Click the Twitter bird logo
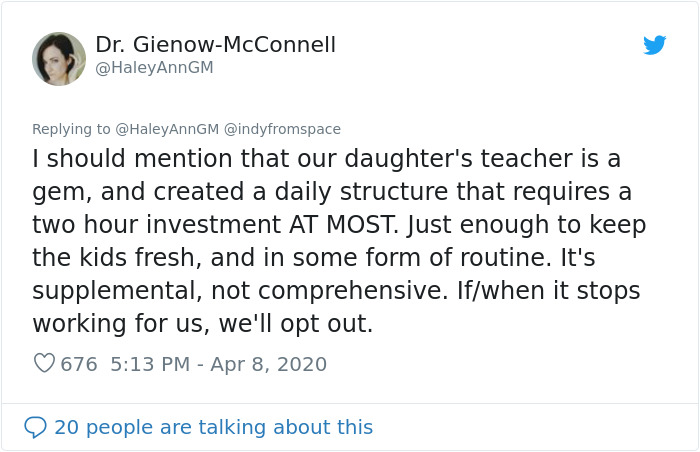Image resolution: width=700 pixels, height=452 pixels. click(x=655, y=45)
